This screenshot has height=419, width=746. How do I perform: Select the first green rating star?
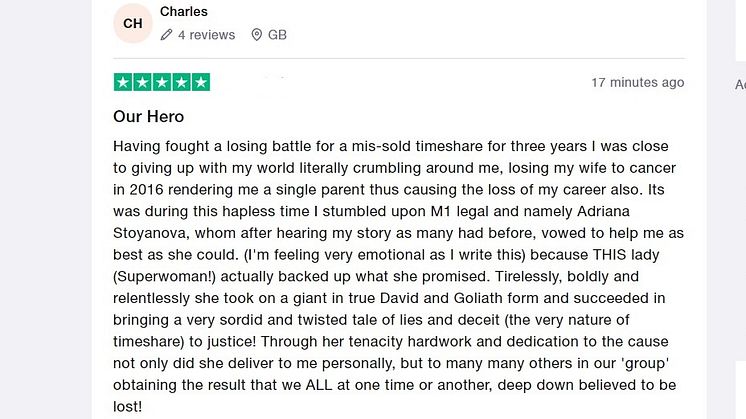click(x=123, y=82)
